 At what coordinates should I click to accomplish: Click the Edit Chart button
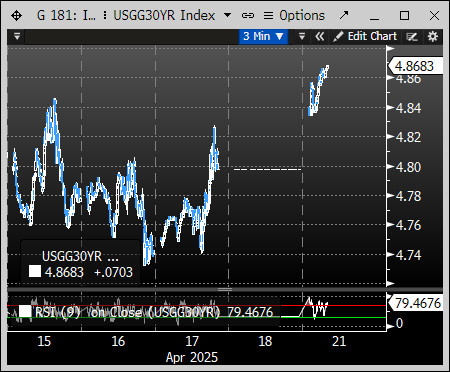(x=365, y=36)
